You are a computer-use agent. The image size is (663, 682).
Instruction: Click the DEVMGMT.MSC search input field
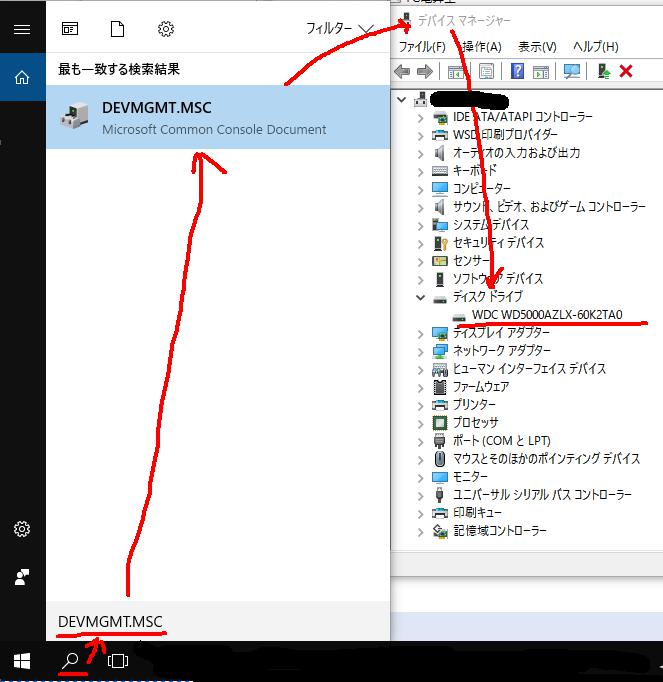(218, 621)
